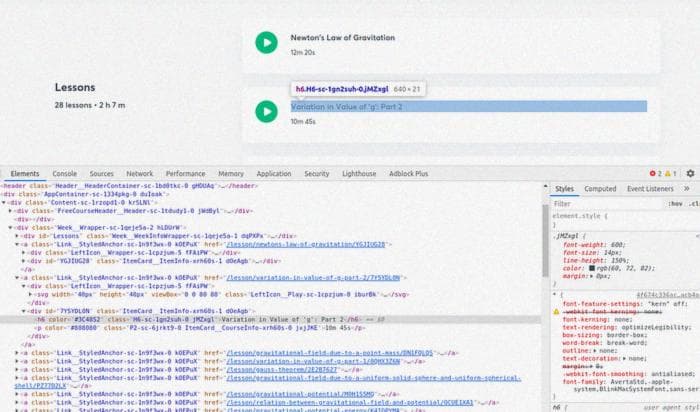Open the stylesheet source link above font-feature-settings
Image resolution: width=700 pixels, height=412 pixels.
[668, 295]
